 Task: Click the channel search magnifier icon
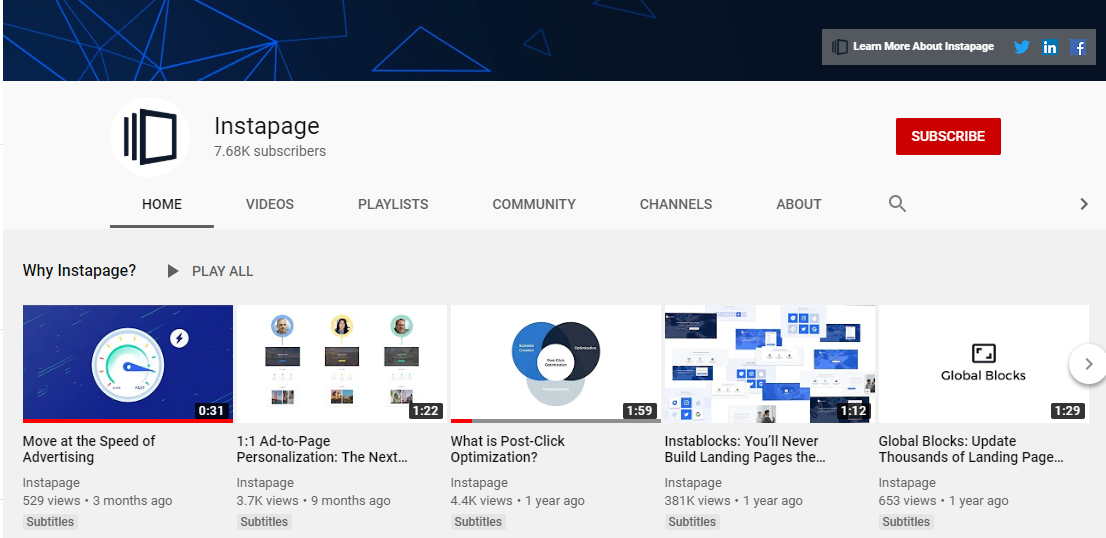pos(897,204)
